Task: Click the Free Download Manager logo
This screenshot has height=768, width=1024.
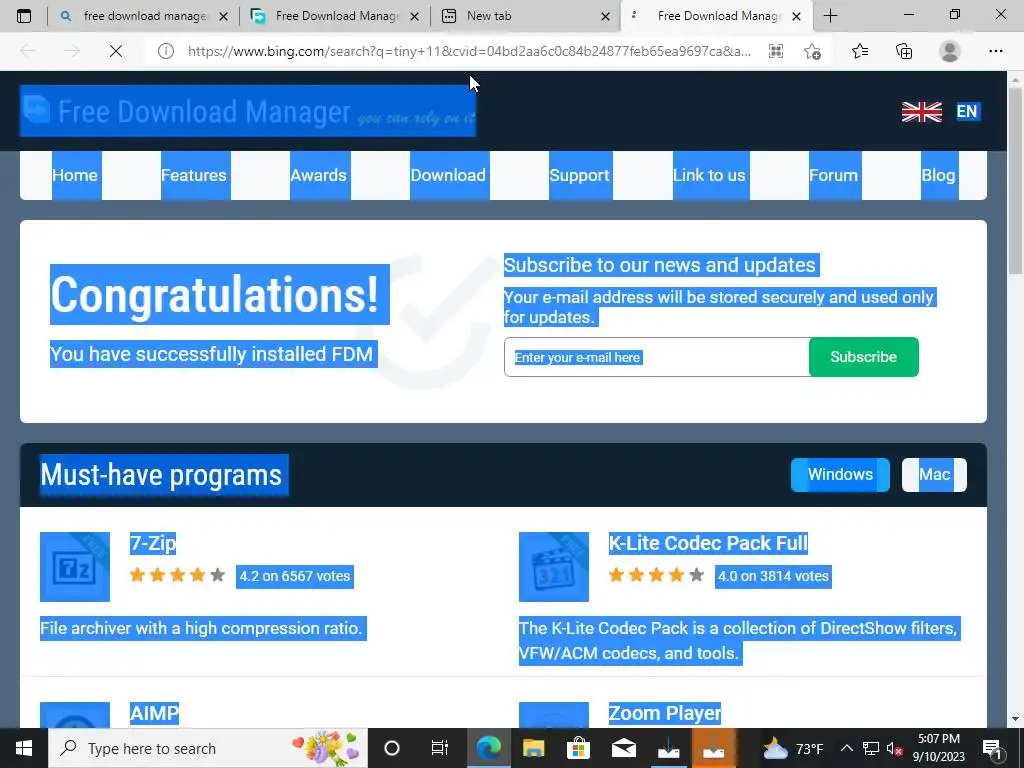Action: tap(248, 111)
